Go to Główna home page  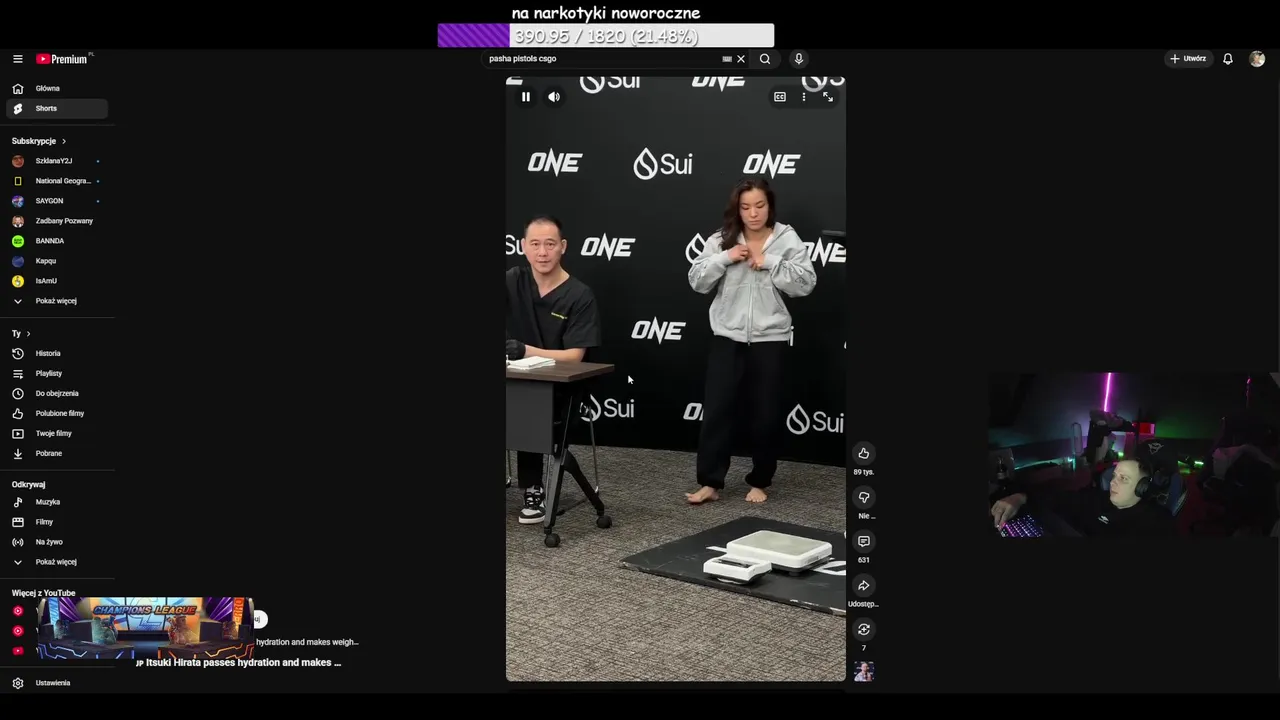[58, 88]
